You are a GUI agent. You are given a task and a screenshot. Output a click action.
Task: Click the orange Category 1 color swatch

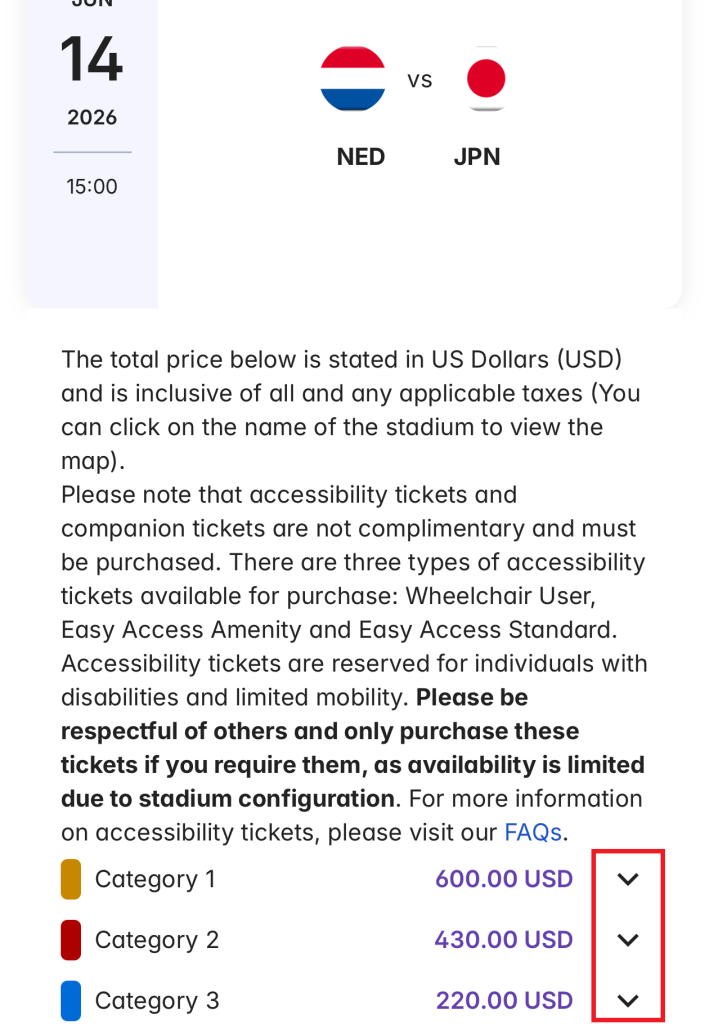[71, 879]
